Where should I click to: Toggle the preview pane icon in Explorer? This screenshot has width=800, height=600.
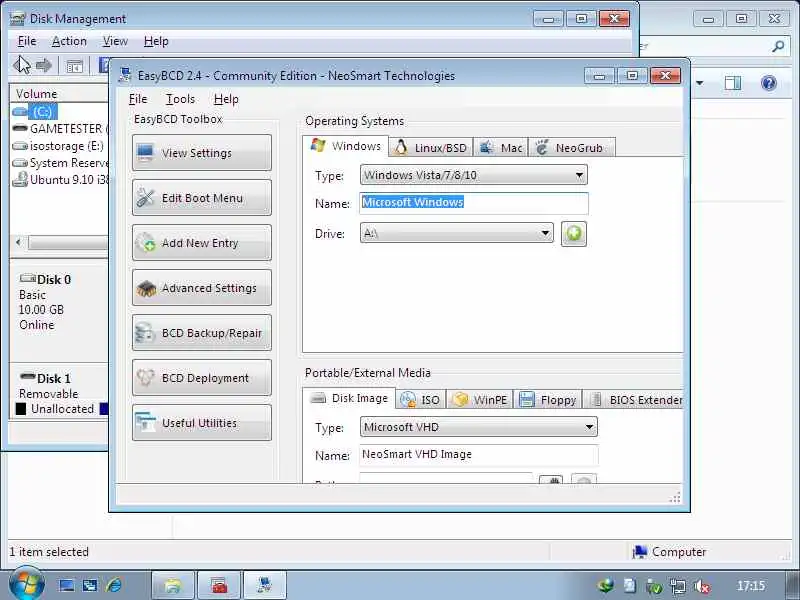point(733,83)
